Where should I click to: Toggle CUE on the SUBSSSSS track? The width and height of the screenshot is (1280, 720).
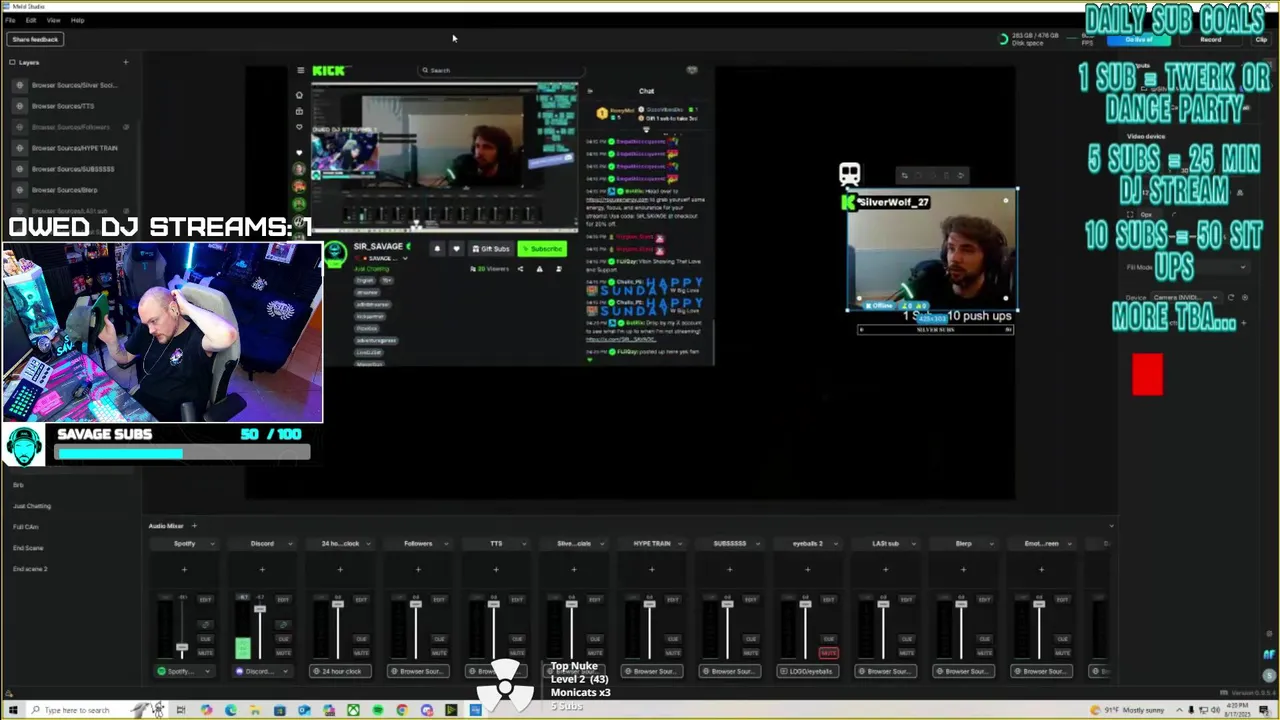click(x=751, y=639)
